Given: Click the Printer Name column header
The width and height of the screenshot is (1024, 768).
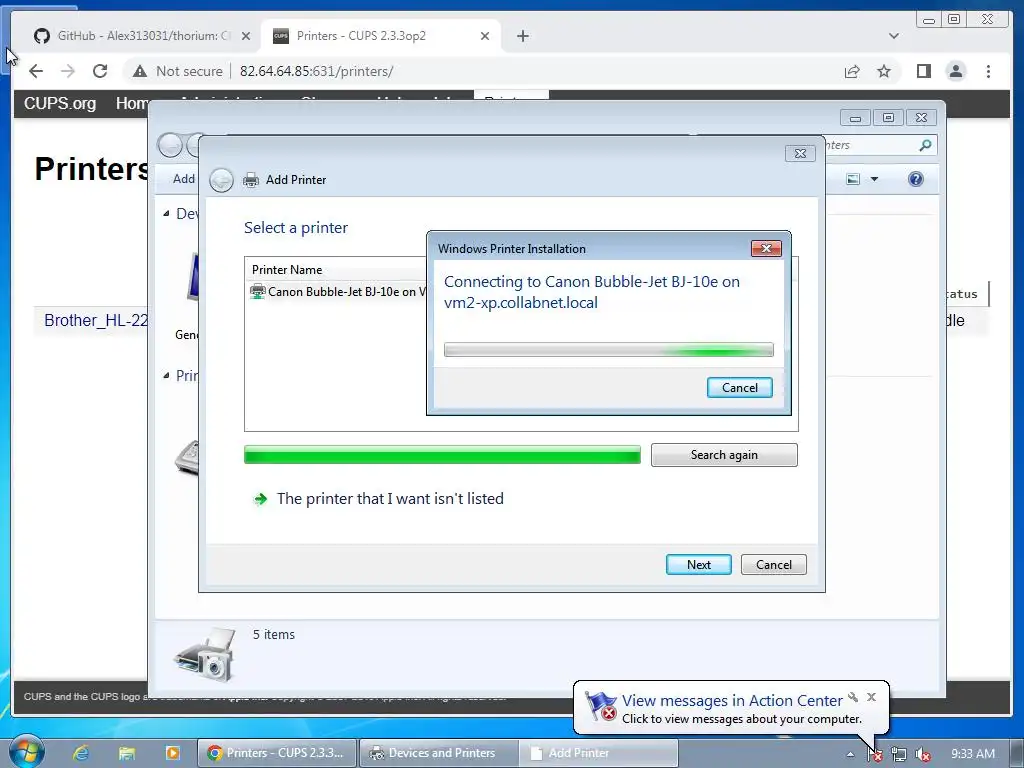Looking at the screenshot, I should tap(287, 269).
